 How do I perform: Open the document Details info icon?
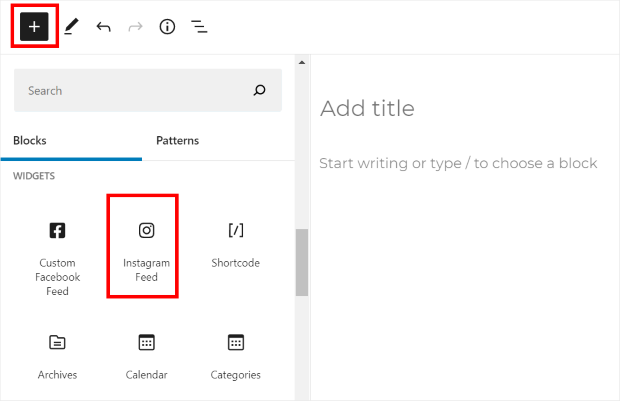point(167,27)
